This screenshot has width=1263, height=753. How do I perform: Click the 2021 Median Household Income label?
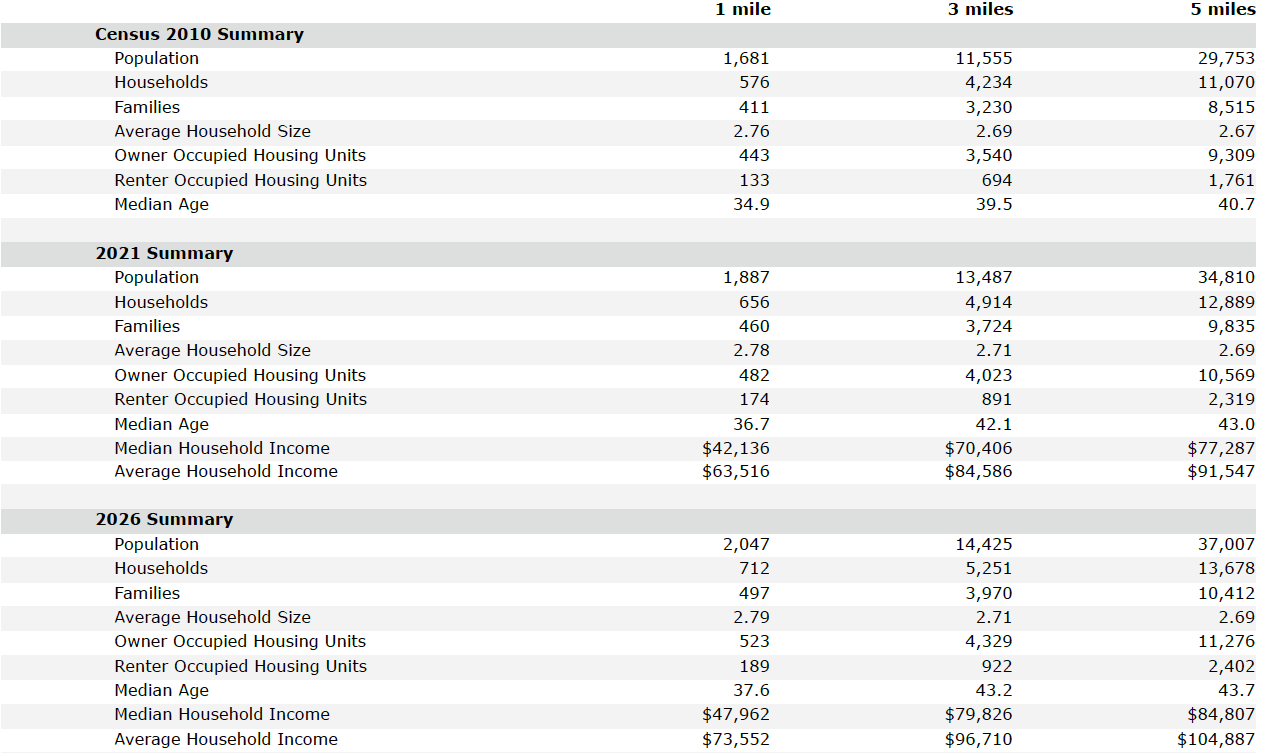coord(222,448)
